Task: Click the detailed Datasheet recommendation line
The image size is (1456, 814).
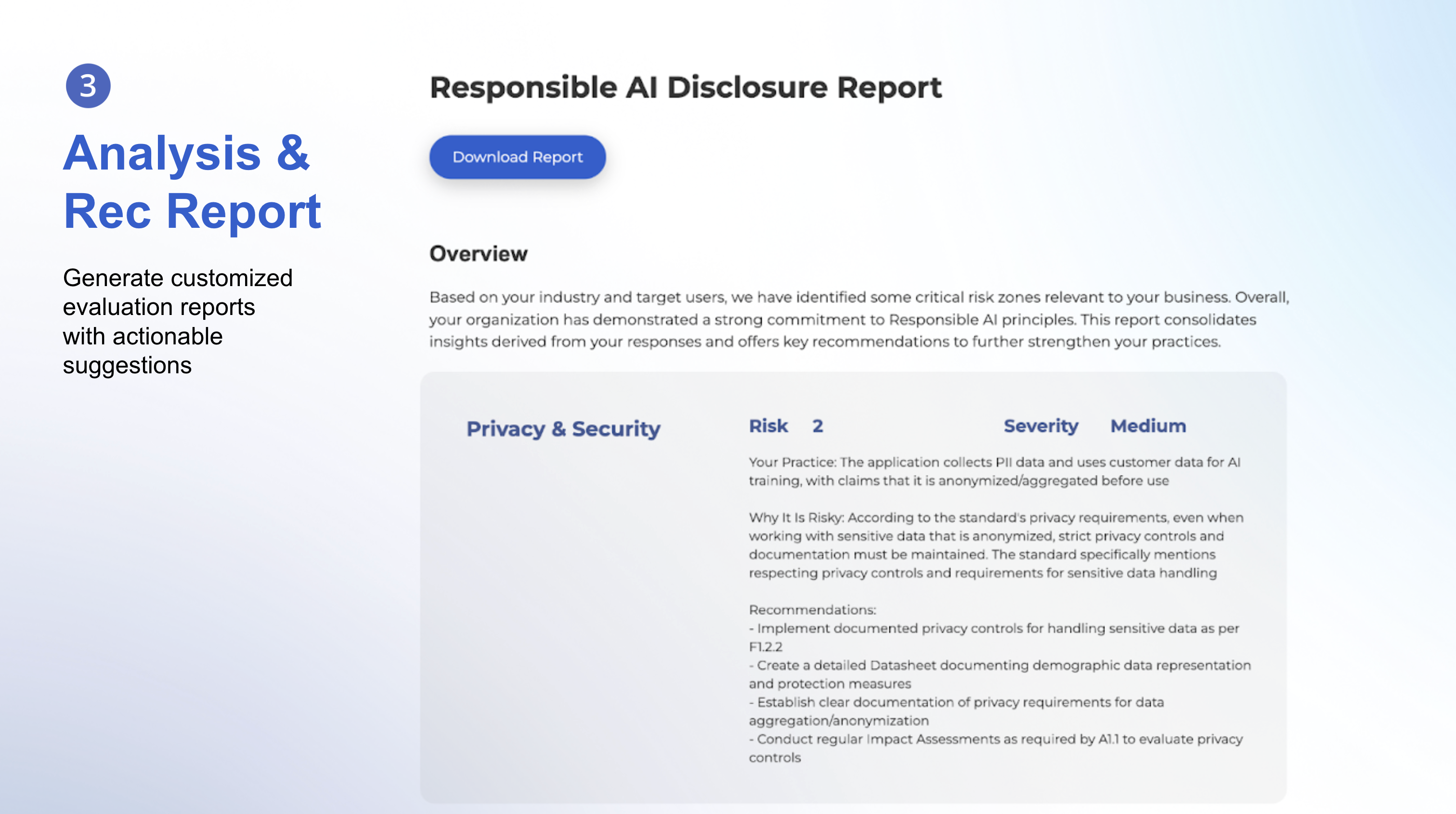Action: 999,665
